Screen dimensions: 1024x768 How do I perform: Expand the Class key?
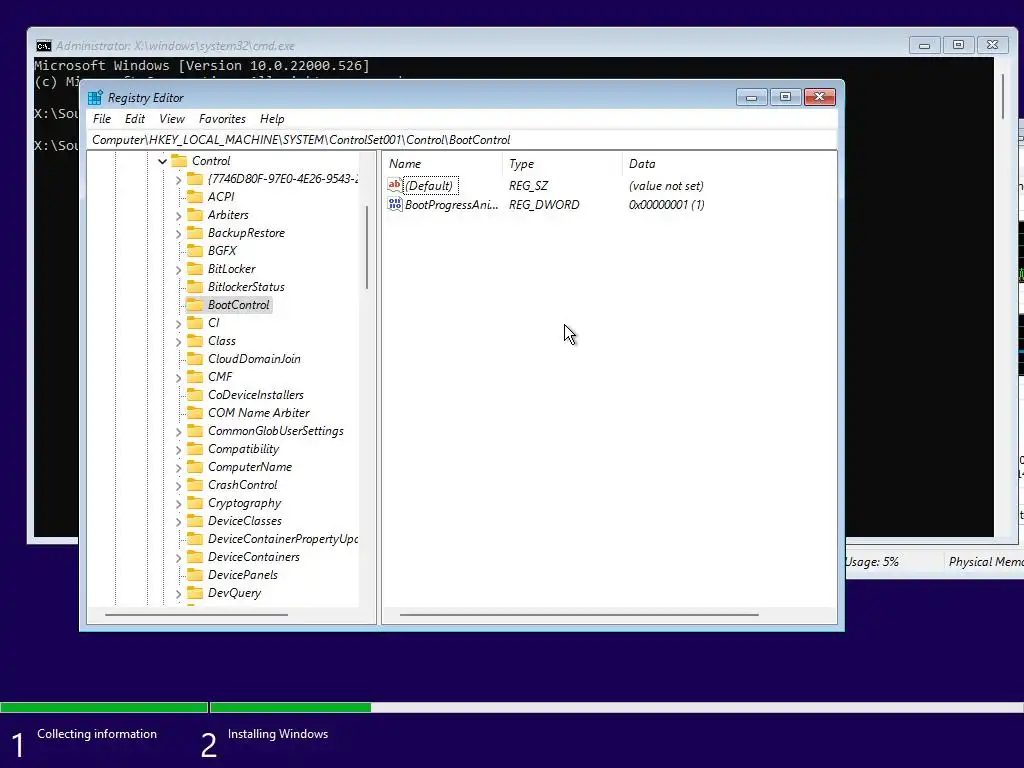pos(178,341)
